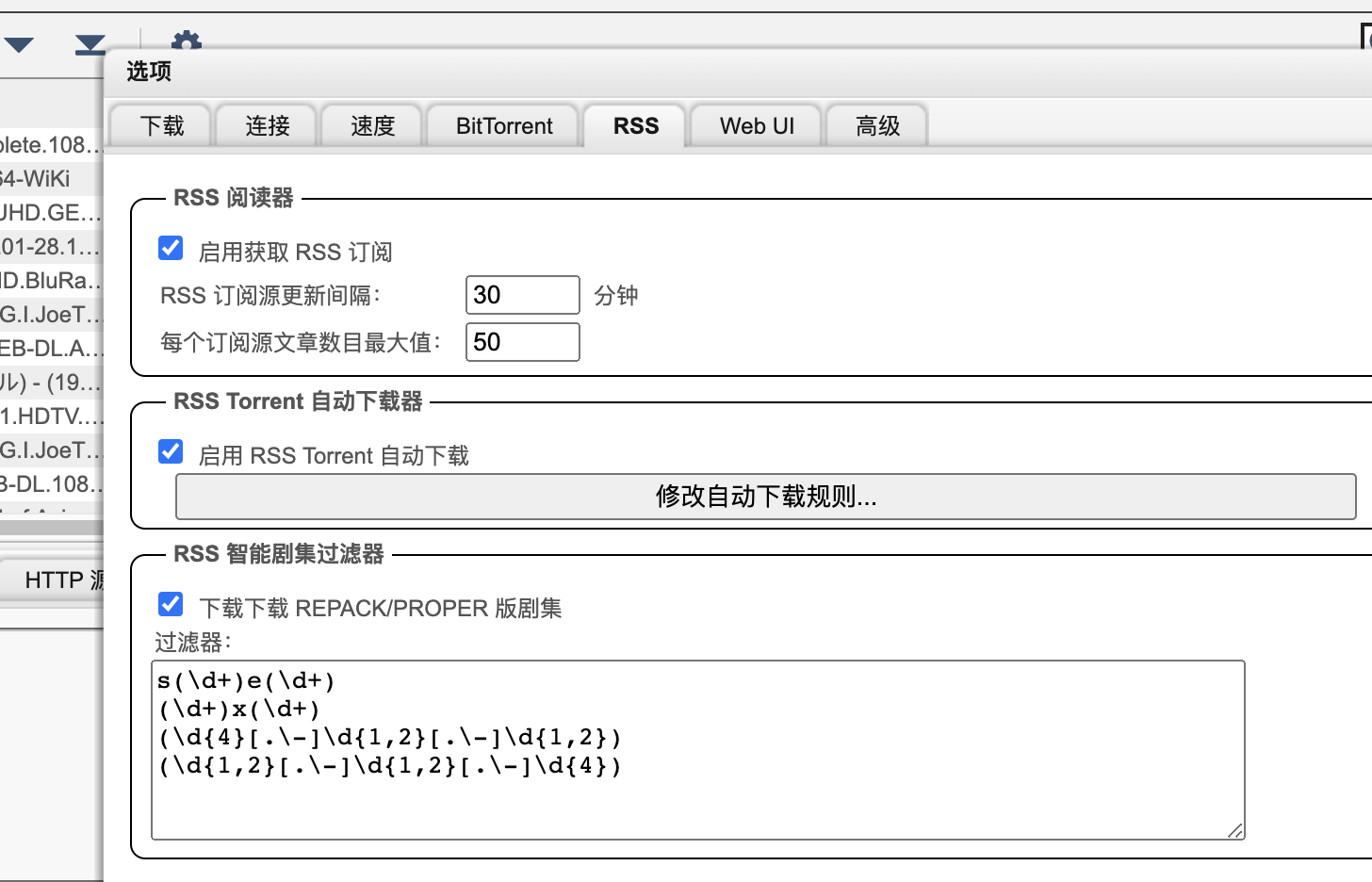This screenshot has height=882, width=1372.
Task: Go to the BitTorrent tab
Action: coord(504,126)
